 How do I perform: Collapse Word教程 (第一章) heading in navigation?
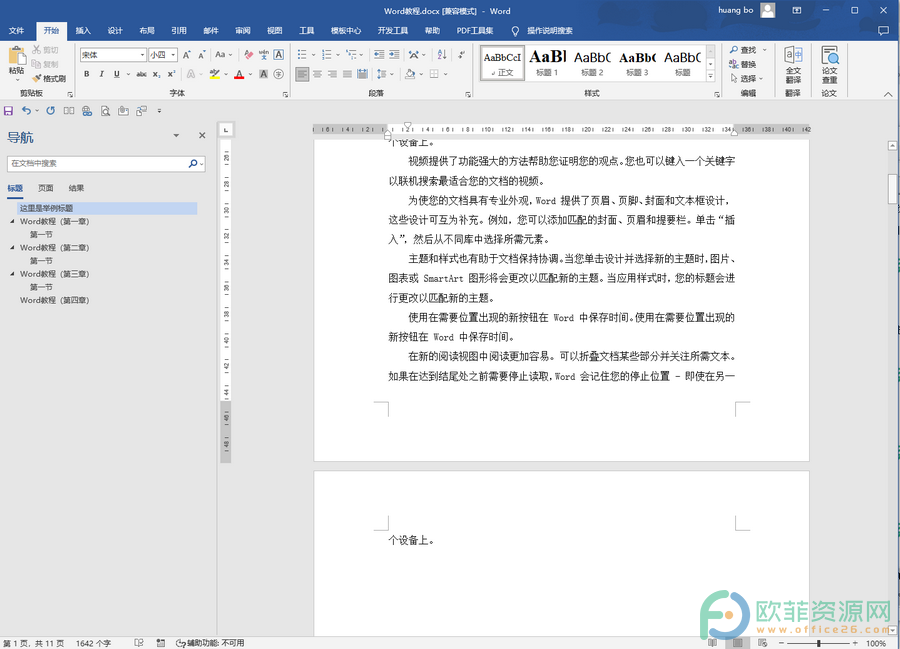tap(13, 221)
